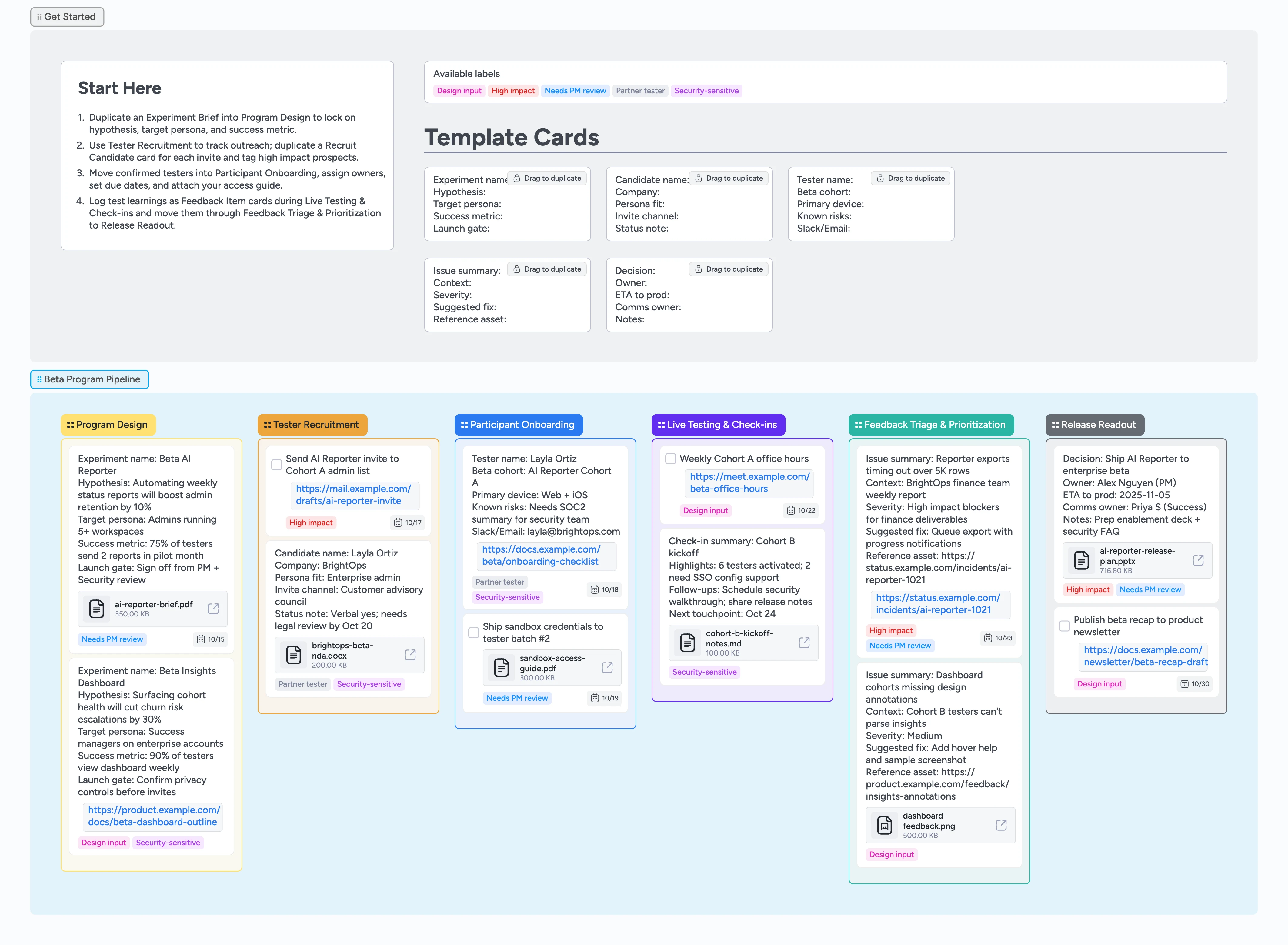Check Weekly Cohort A office hours

coord(670,458)
